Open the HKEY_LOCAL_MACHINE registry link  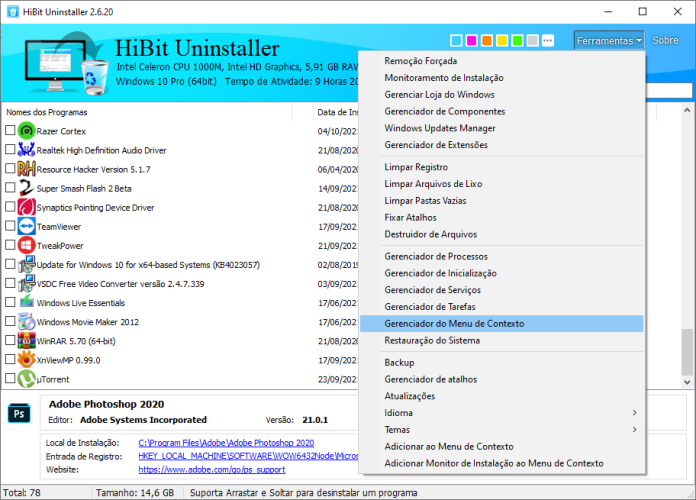pyautogui.click(x=248, y=456)
